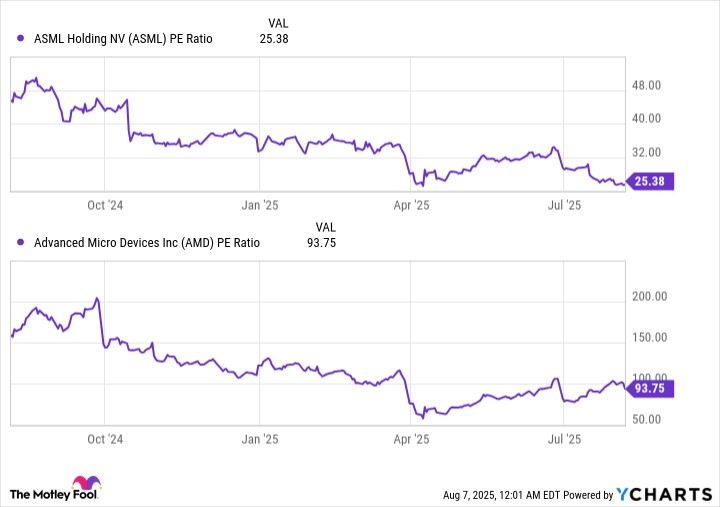
Task: Click the 25.38 value in ASML legend
Action: (273, 39)
